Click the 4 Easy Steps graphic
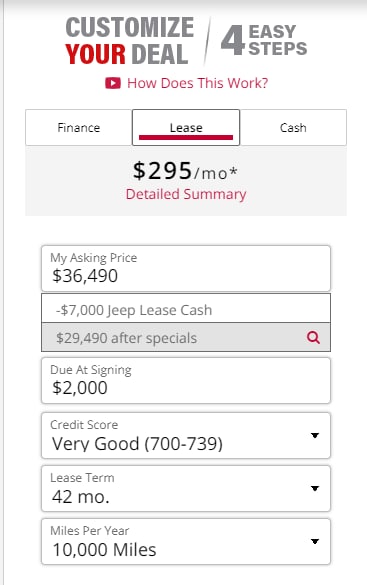This screenshot has height=585, width=367. click(264, 40)
